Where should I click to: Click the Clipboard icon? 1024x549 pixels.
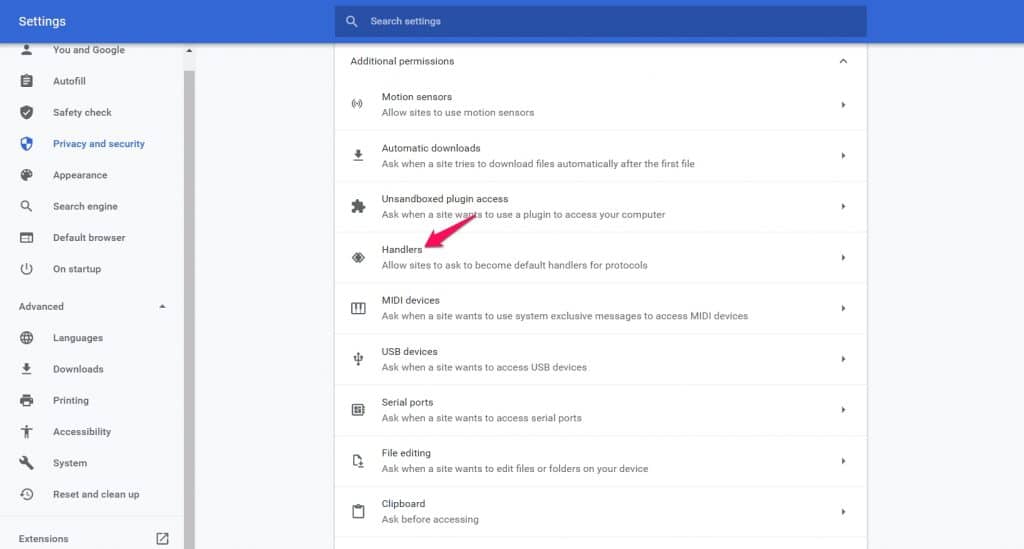(x=358, y=512)
